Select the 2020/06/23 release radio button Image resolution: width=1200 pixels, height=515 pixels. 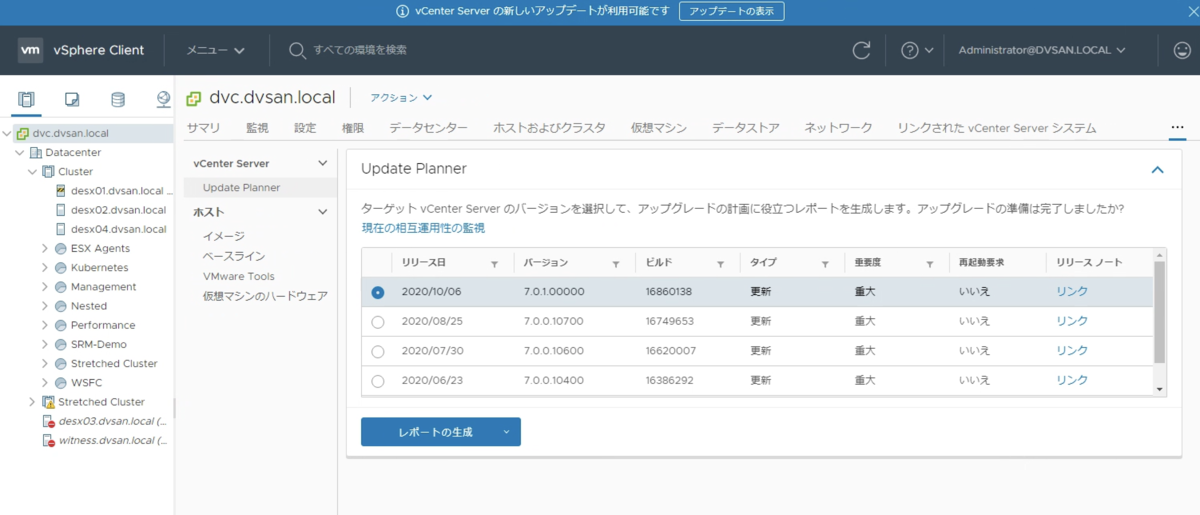pos(377,381)
